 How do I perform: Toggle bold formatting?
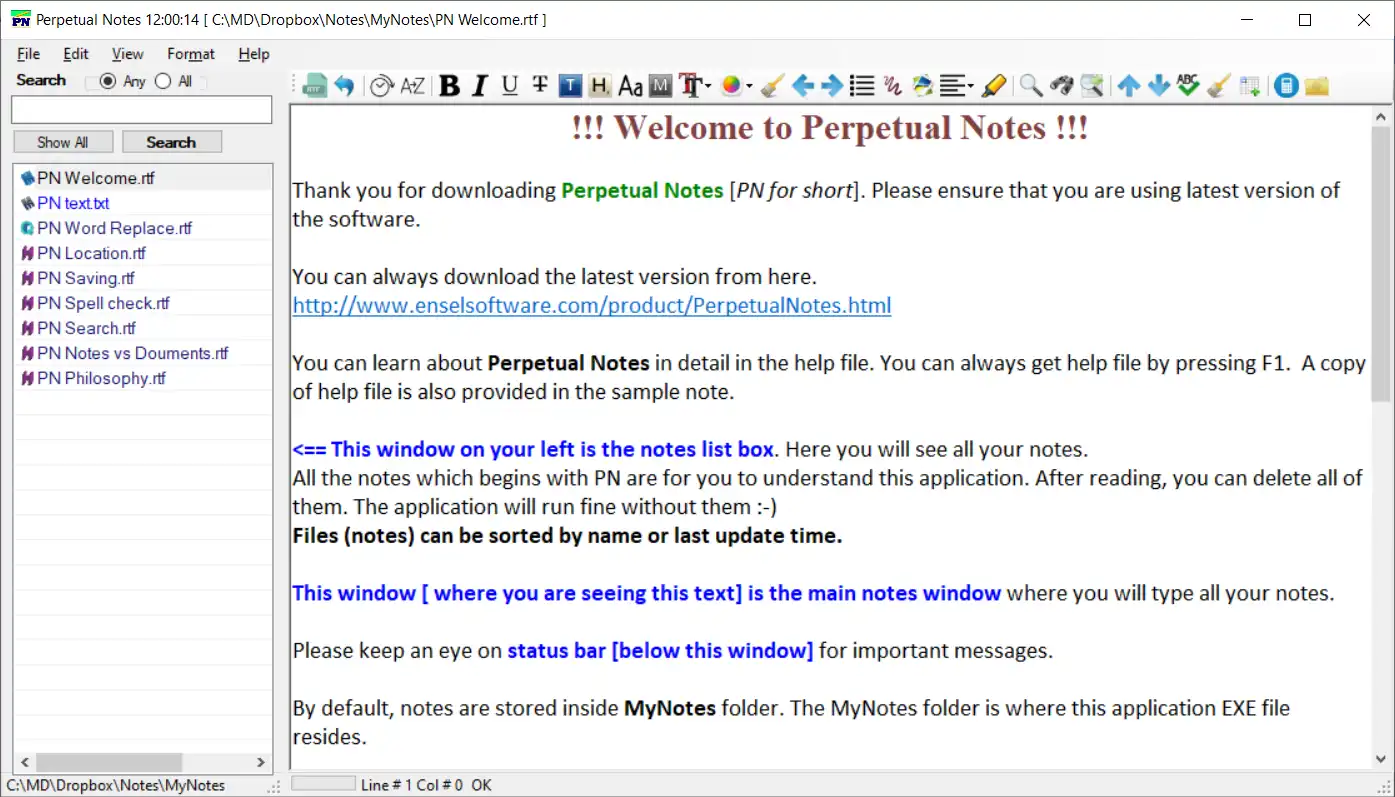click(x=450, y=86)
